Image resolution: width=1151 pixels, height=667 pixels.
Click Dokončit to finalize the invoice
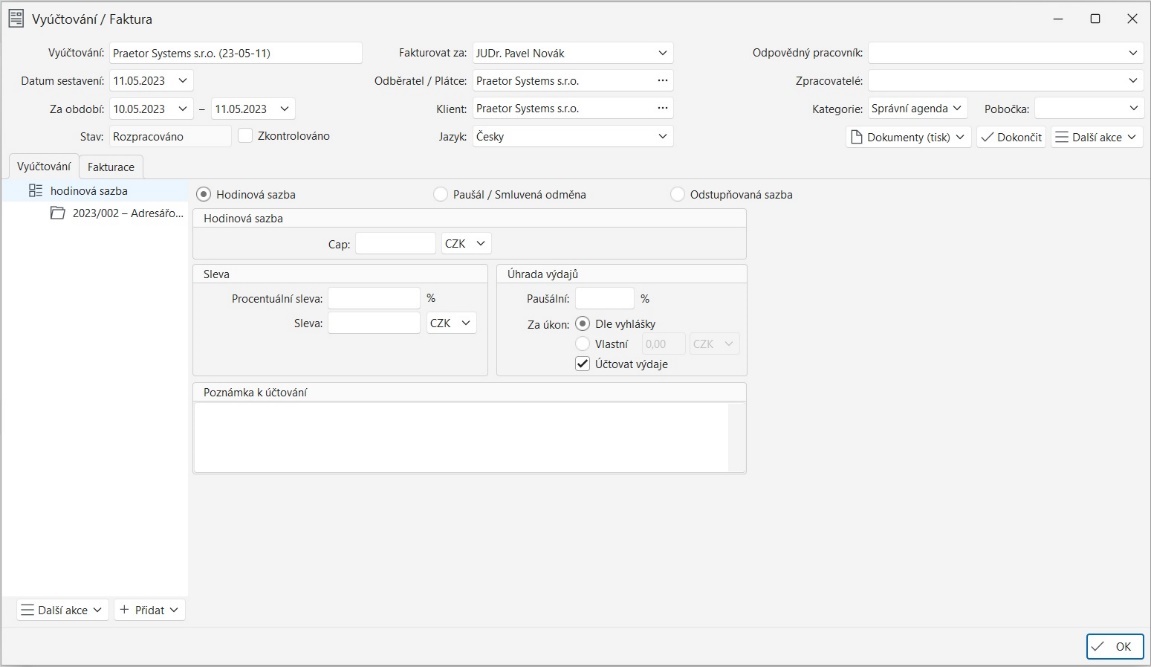[1011, 137]
